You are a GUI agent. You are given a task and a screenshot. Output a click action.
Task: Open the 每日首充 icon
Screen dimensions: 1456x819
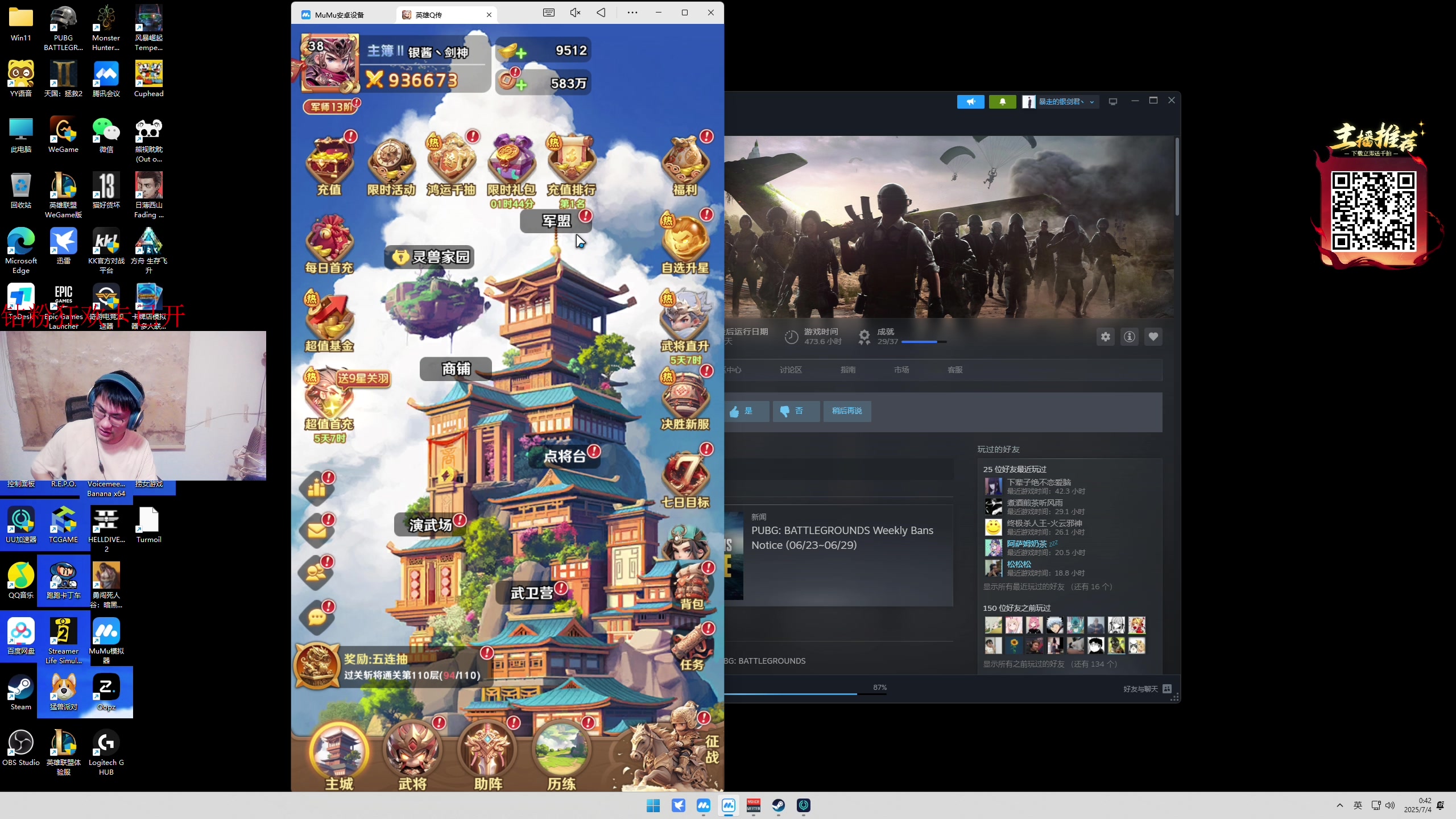(330, 245)
